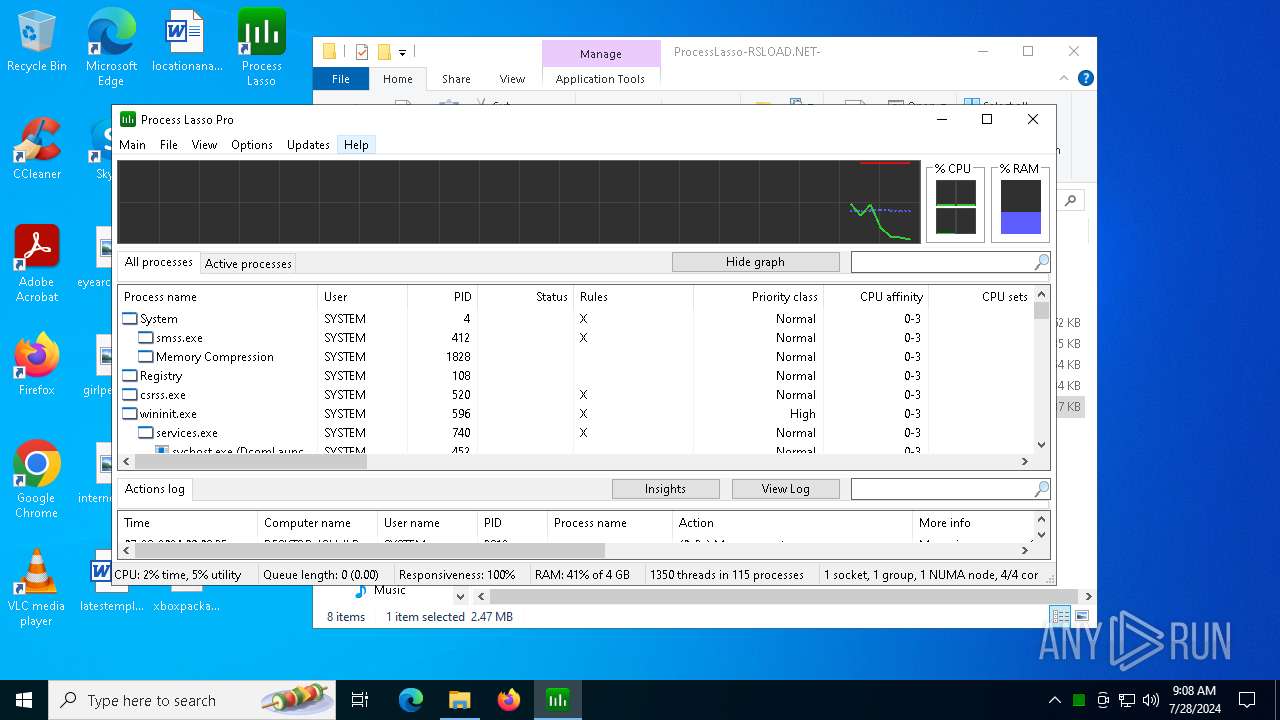
Task: Click Process Lasso taskbar button
Action: 558,700
